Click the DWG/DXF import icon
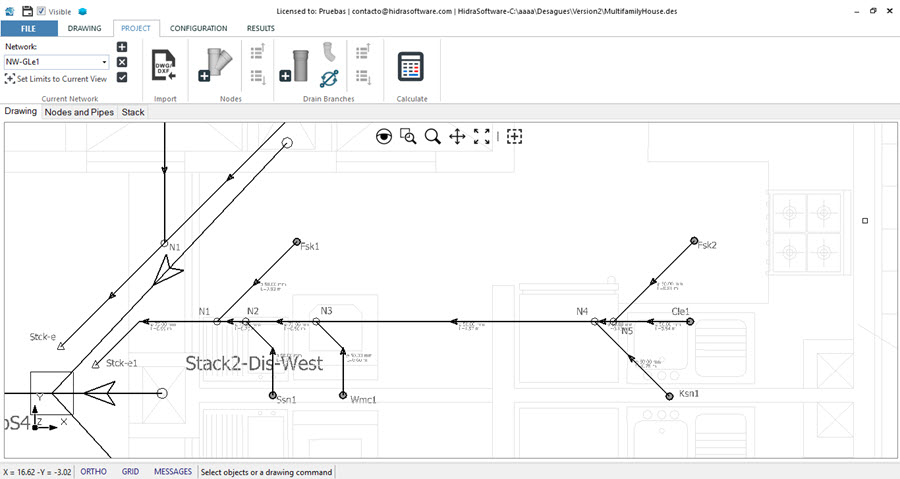Viewport: 900px width, 479px height. click(x=164, y=67)
